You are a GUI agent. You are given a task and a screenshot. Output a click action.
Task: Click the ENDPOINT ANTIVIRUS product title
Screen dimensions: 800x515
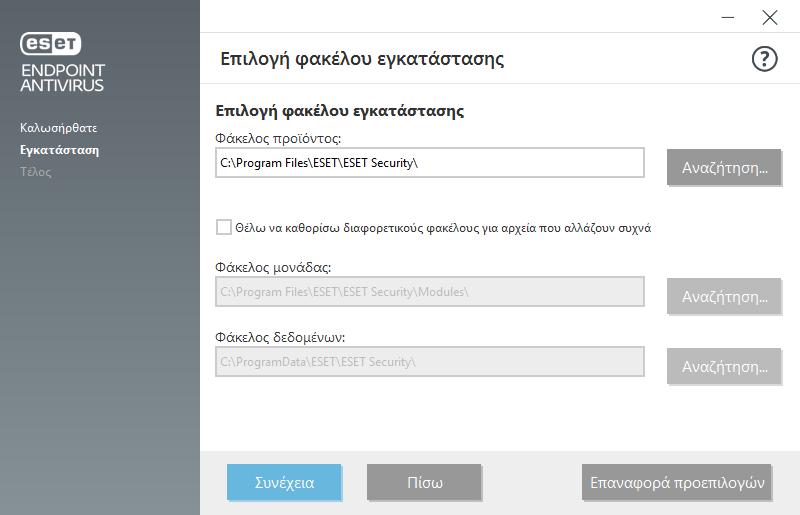click(x=62, y=78)
